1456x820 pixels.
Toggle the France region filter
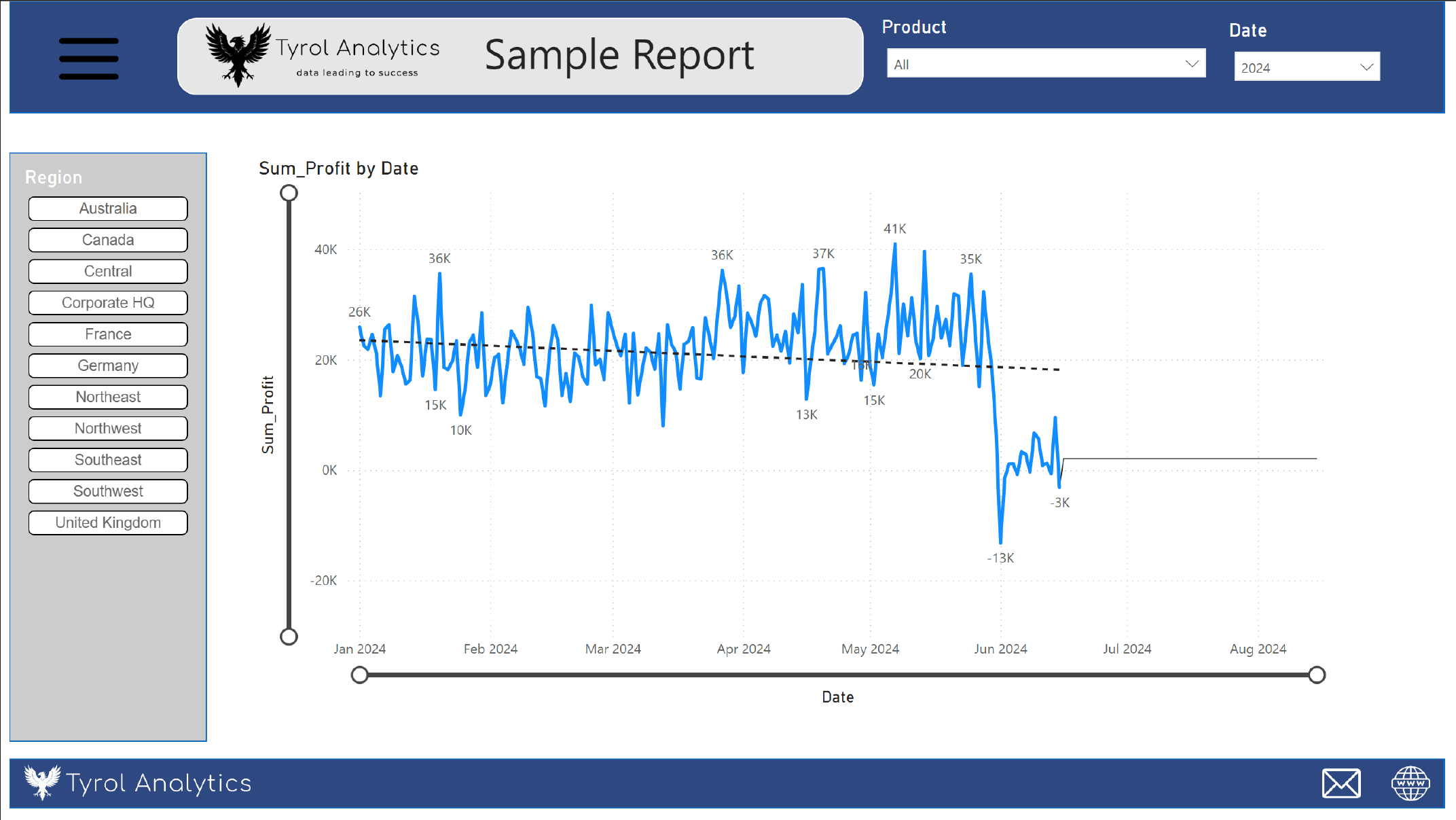click(108, 334)
